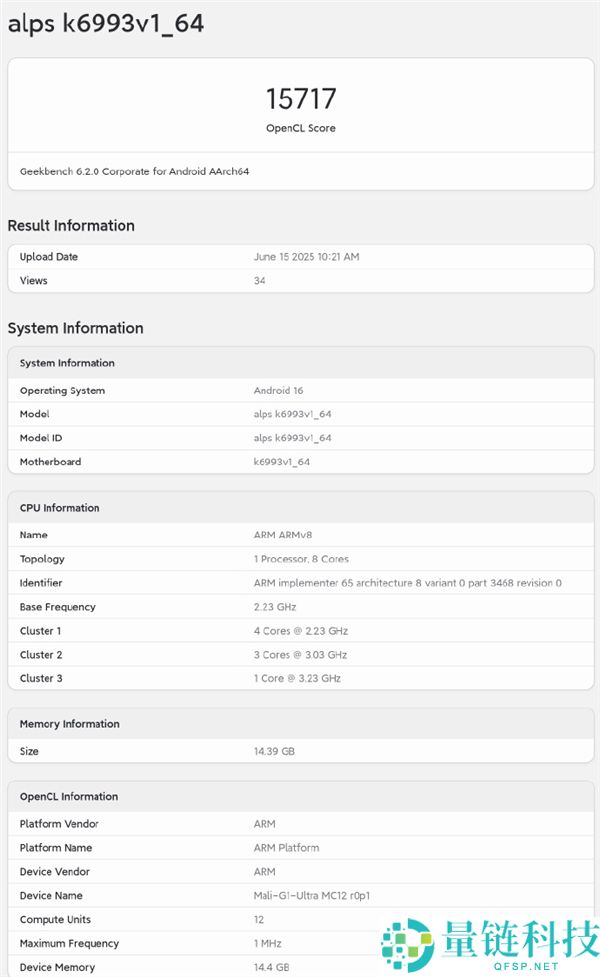600x977 pixels.
Task: Click the Base Frequency label
Action: click(57, 607)
